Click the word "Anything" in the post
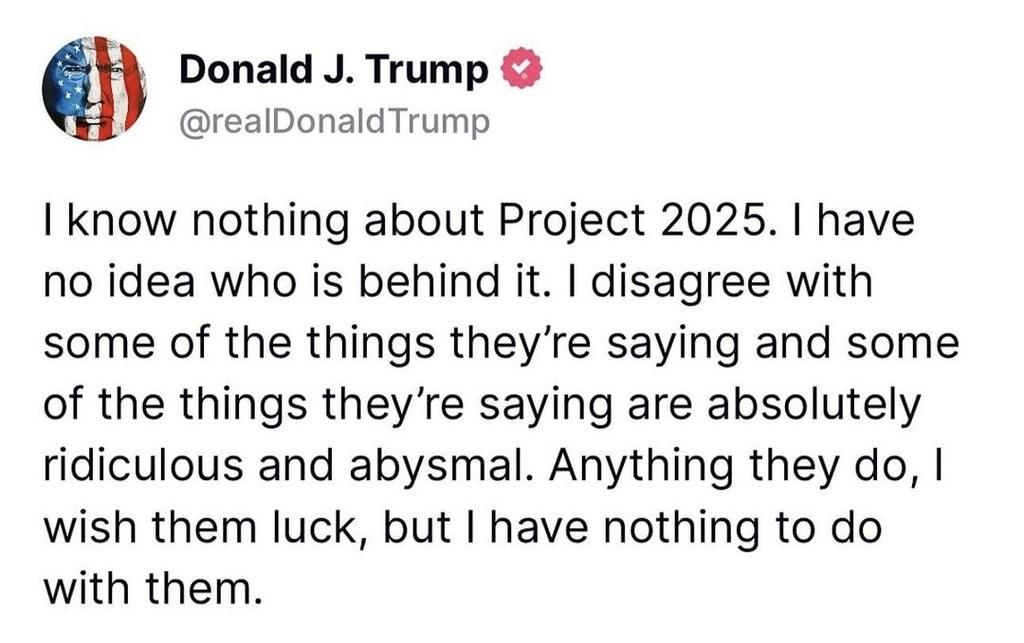 point(641,467)
